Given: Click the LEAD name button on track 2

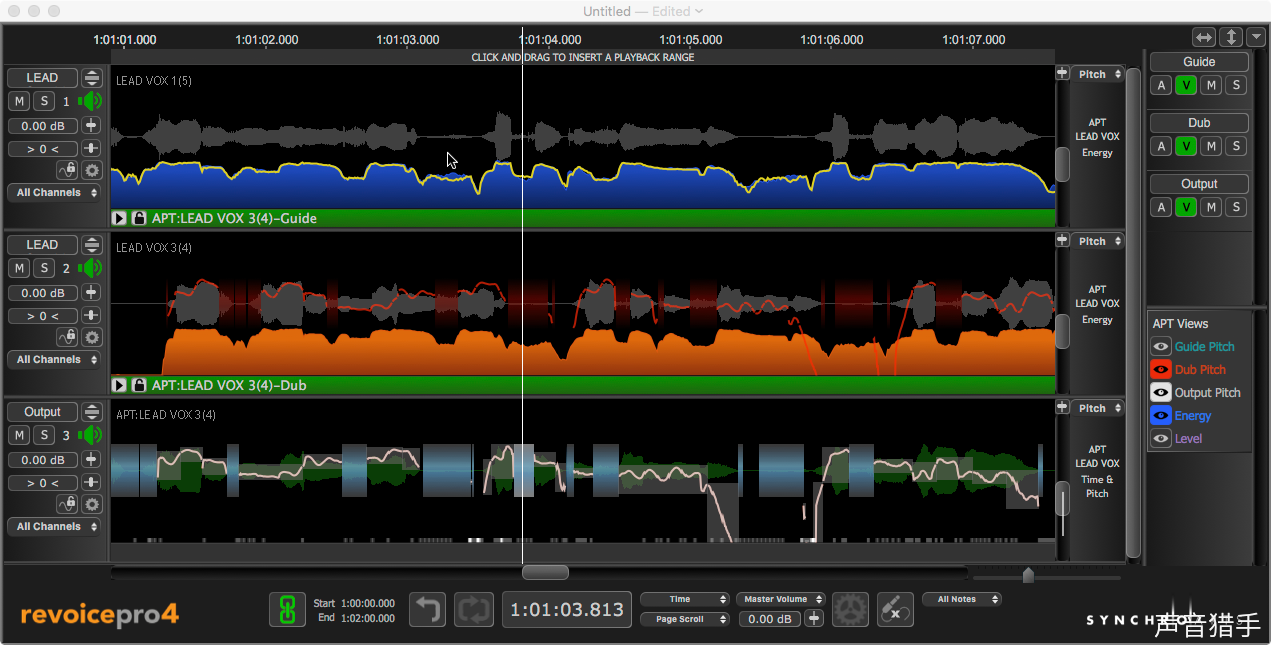Looking at the screenshot, I should pos(42,245).
